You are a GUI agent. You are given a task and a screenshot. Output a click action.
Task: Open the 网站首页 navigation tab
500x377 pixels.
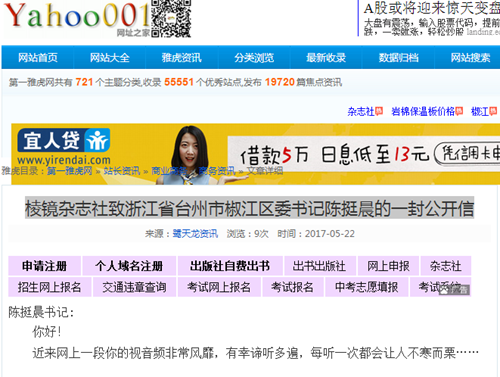tap(38, 58)
